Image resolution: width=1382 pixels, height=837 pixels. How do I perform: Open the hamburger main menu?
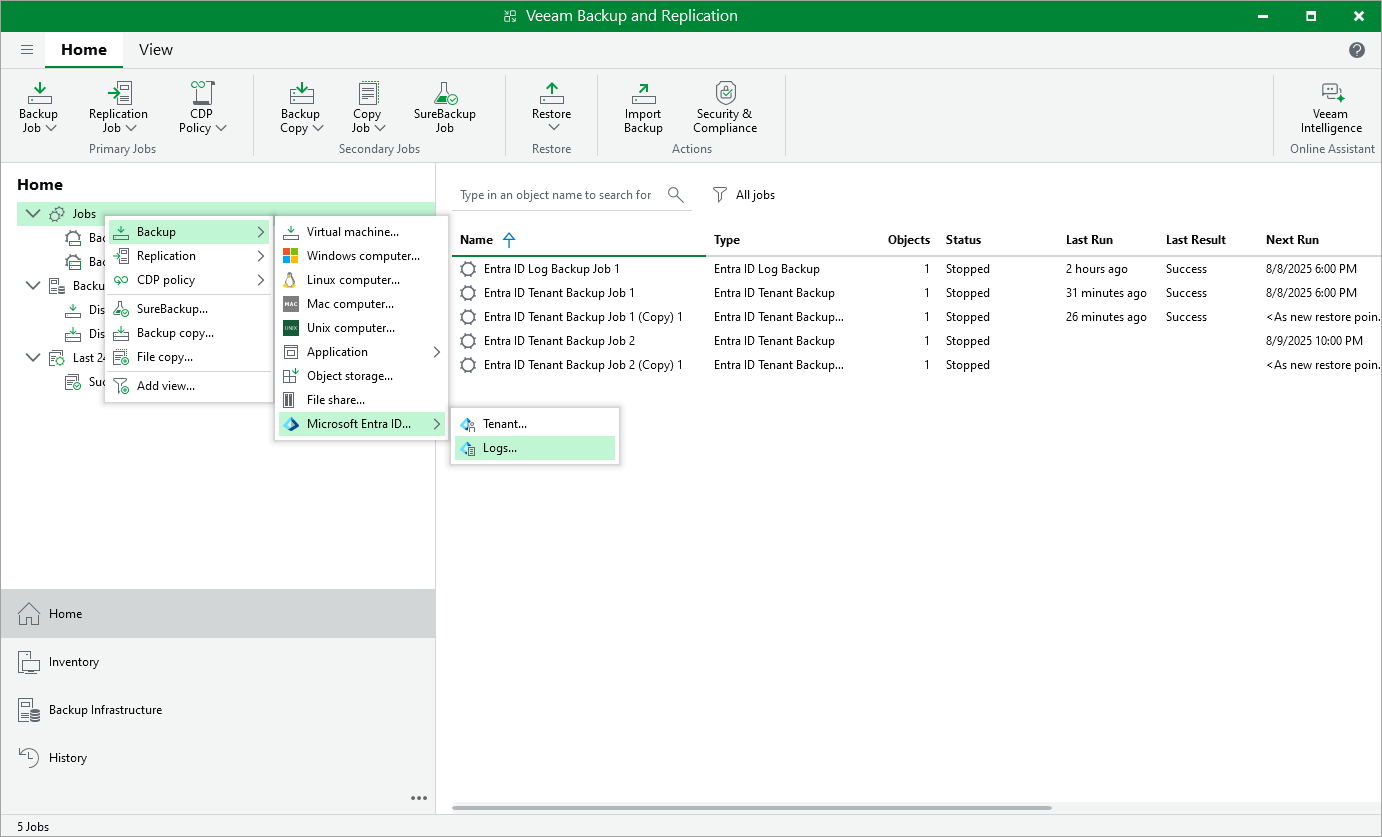point(27,49)
